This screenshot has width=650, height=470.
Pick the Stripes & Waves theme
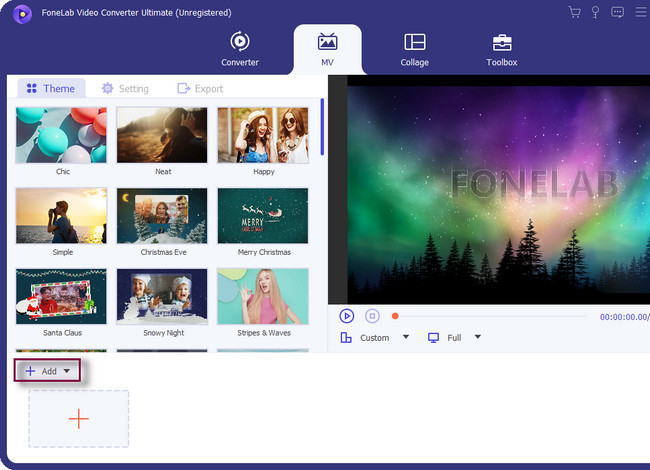coord(263,296)
